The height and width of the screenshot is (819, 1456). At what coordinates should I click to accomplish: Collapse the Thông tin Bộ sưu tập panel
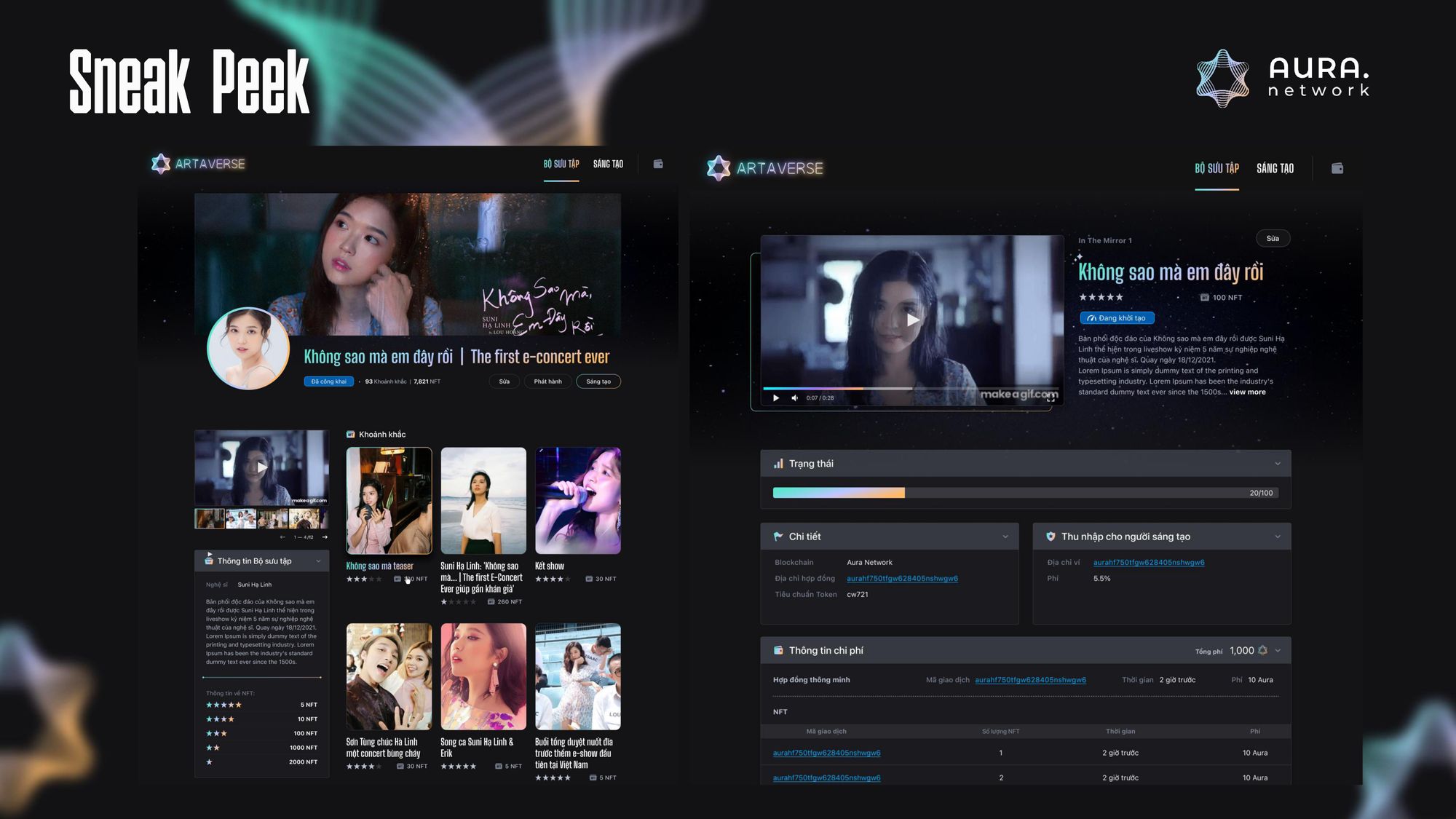(x=318, y=561)
